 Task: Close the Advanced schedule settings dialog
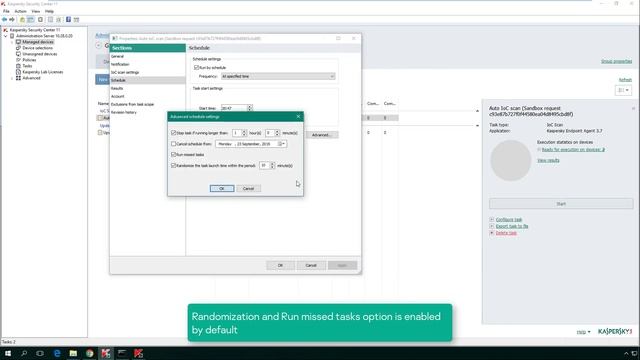click(x=298, y=117)
